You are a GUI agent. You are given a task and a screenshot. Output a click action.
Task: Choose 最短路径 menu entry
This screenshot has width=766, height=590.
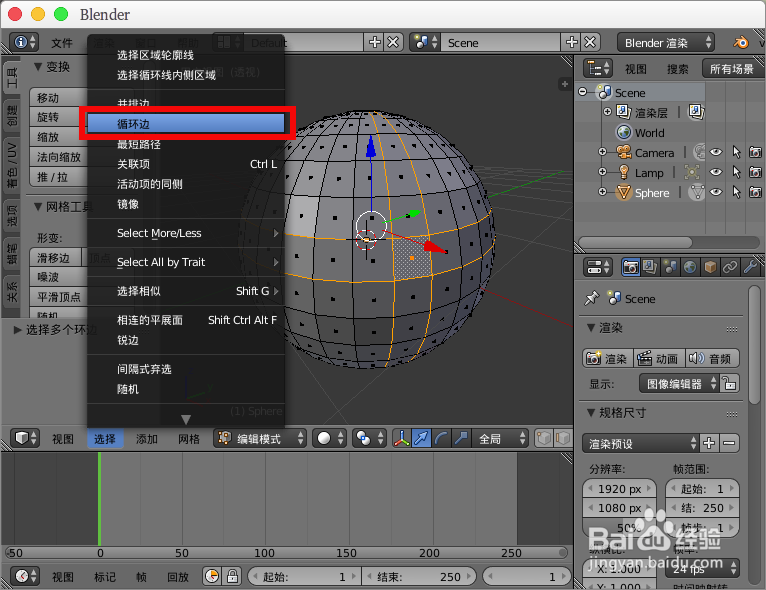pos(186,144)
